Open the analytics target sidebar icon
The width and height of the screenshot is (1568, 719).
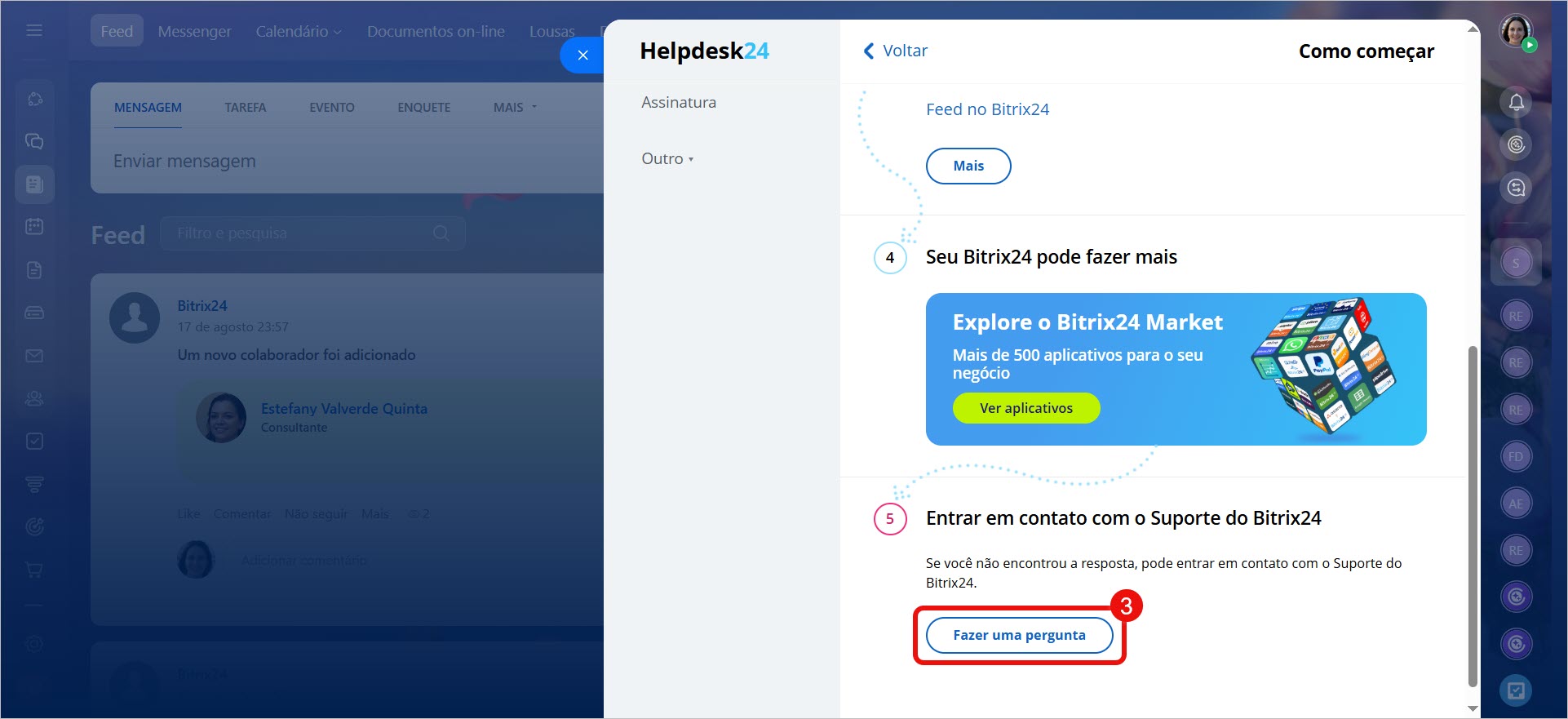click(34, 526)
